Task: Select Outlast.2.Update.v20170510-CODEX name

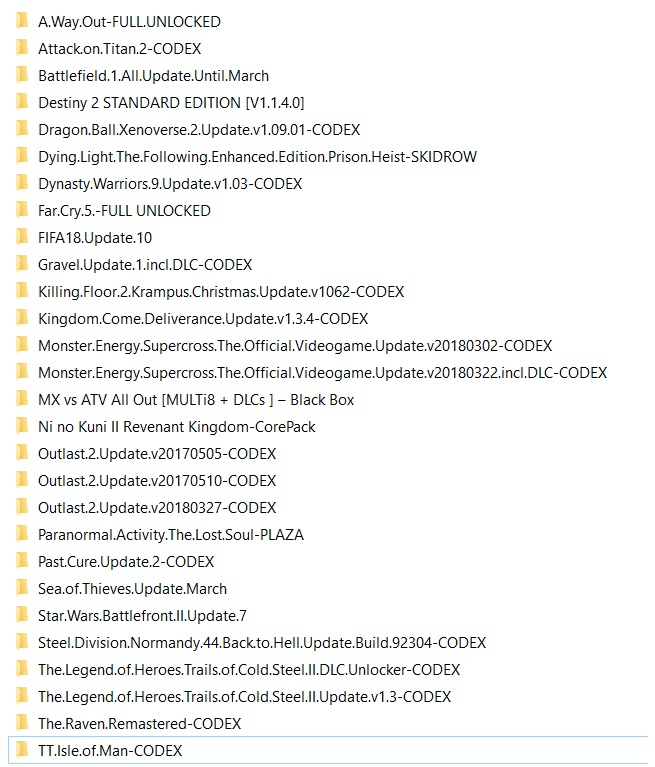Action: [157, 481]
